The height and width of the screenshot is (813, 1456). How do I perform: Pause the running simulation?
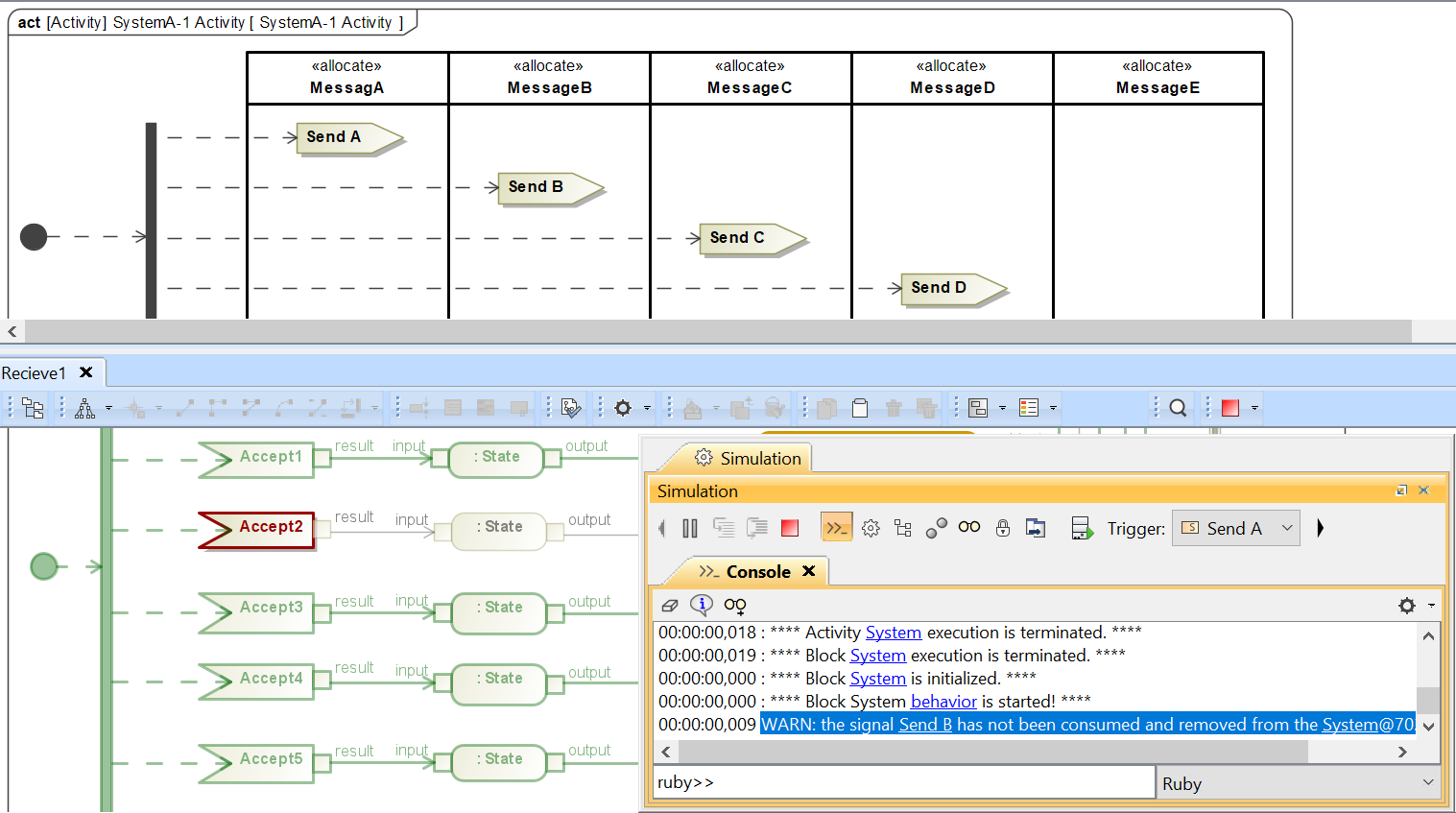point(689,528)
